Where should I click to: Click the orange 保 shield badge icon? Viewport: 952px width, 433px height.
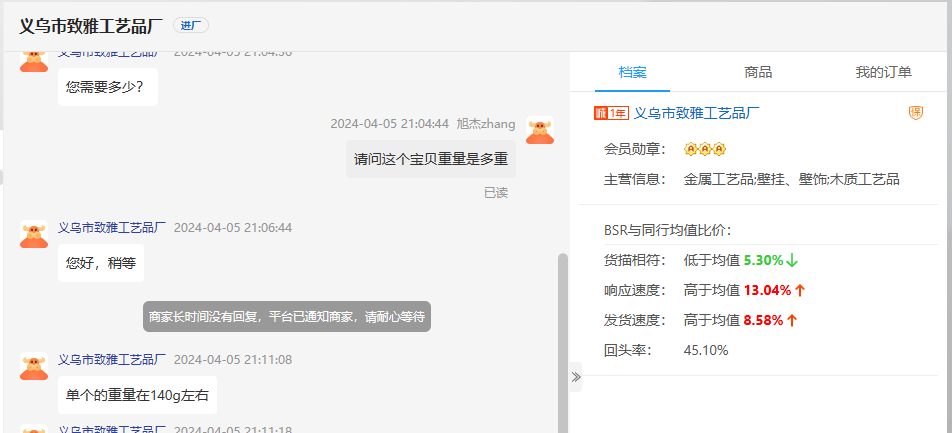point(916,113)
